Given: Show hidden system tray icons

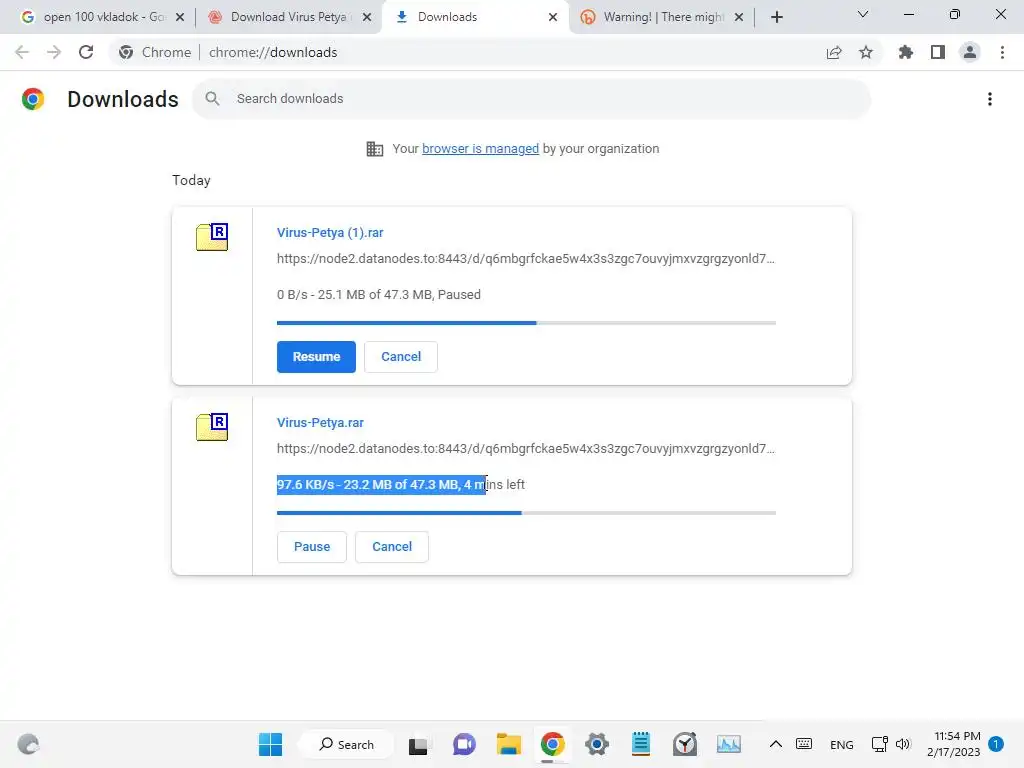Looking at the screenshot, I should pos(775,744).
